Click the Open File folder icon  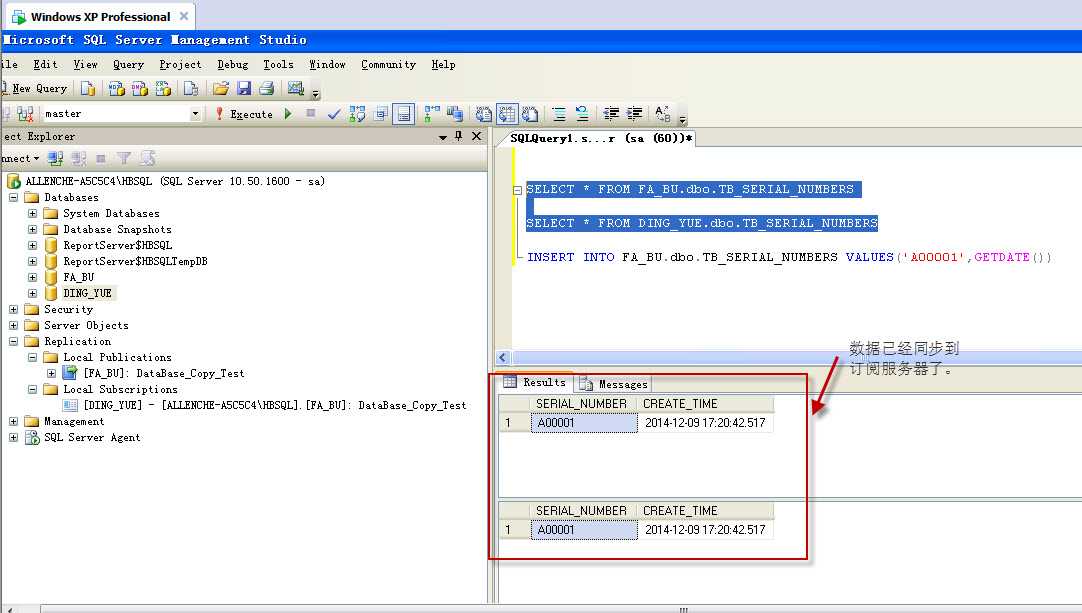221,88
